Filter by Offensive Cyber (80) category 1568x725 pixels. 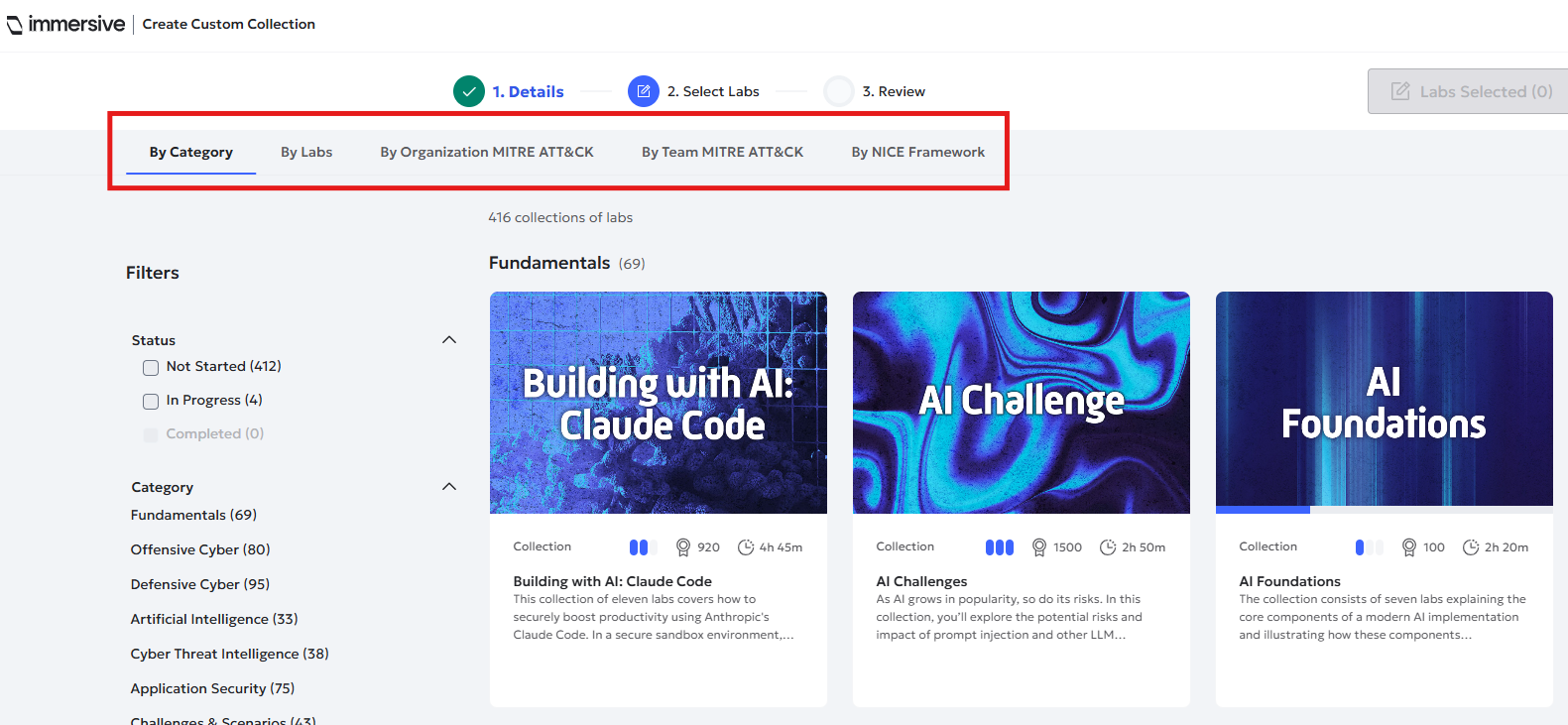click(x=200, y=549)
